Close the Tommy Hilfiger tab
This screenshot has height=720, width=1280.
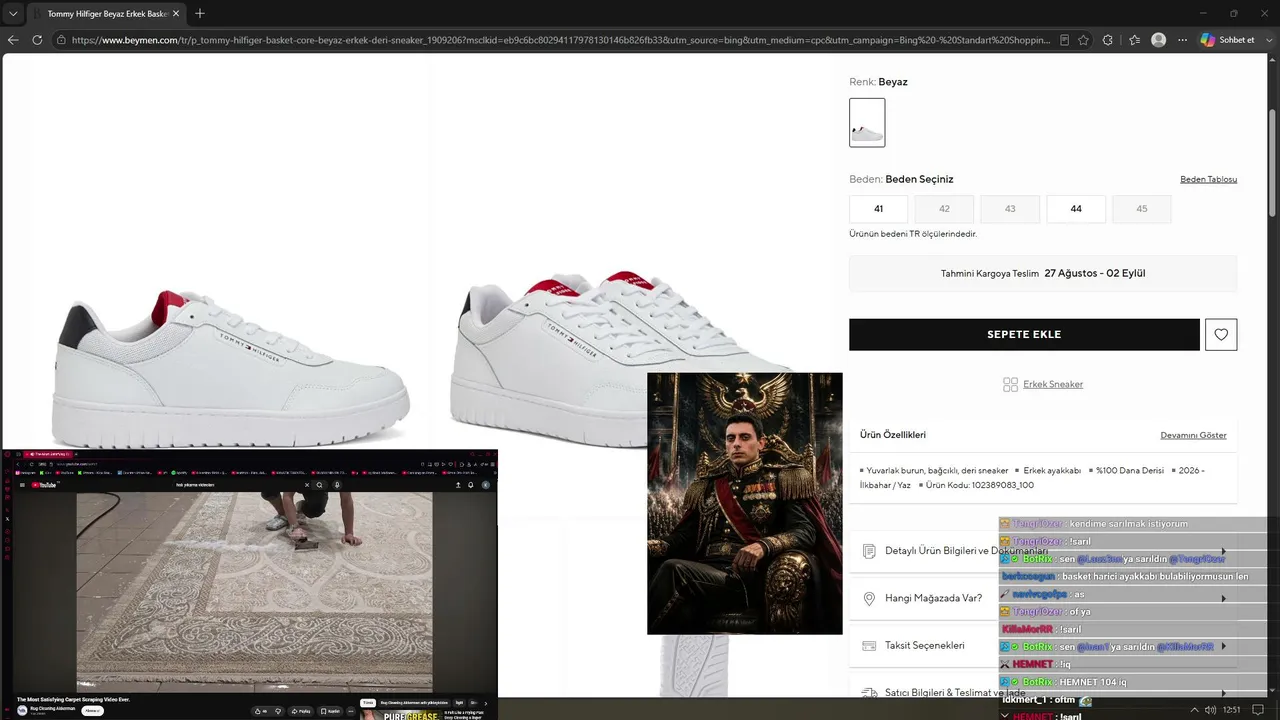pyautogui.click(x=176, y=14)
